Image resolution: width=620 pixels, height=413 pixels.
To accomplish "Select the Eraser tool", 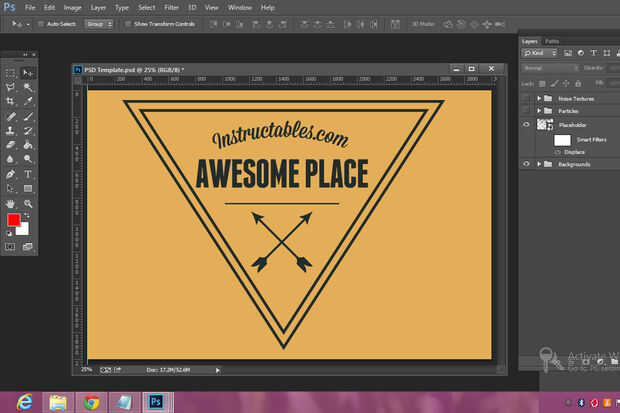I will pos(11,145).
